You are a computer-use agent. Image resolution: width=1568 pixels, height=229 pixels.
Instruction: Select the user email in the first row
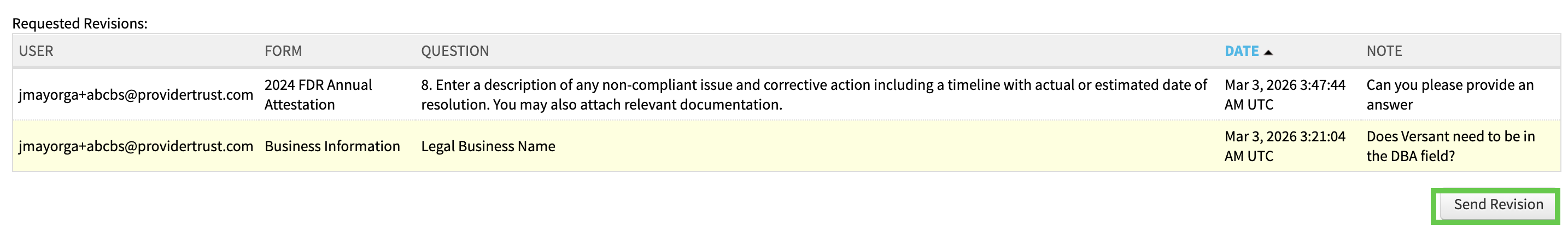coord(136,95)
